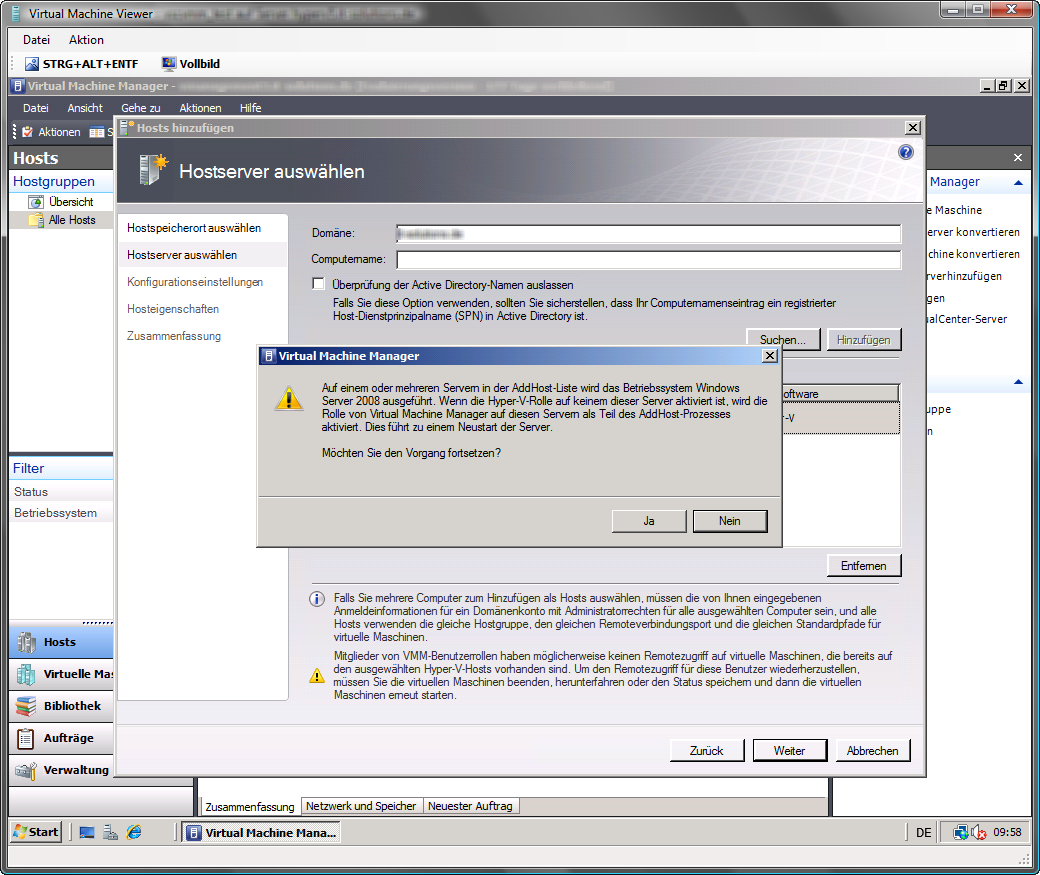Open the Windows Start menu
The width and height of the screenshot is (1040, 875).
(x=36, y=832)
